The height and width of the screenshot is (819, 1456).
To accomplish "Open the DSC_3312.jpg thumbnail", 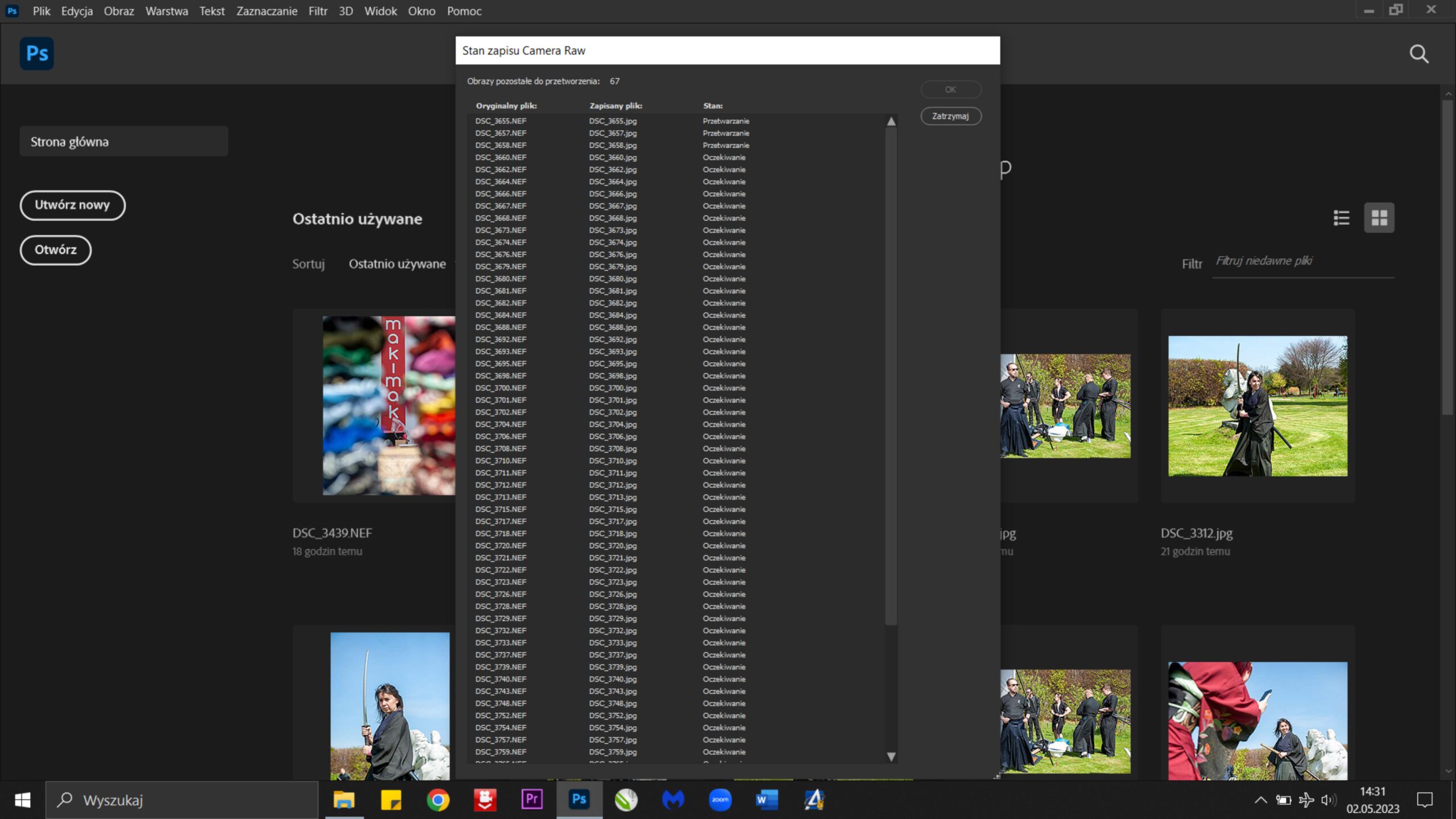I will (1258, 406).
